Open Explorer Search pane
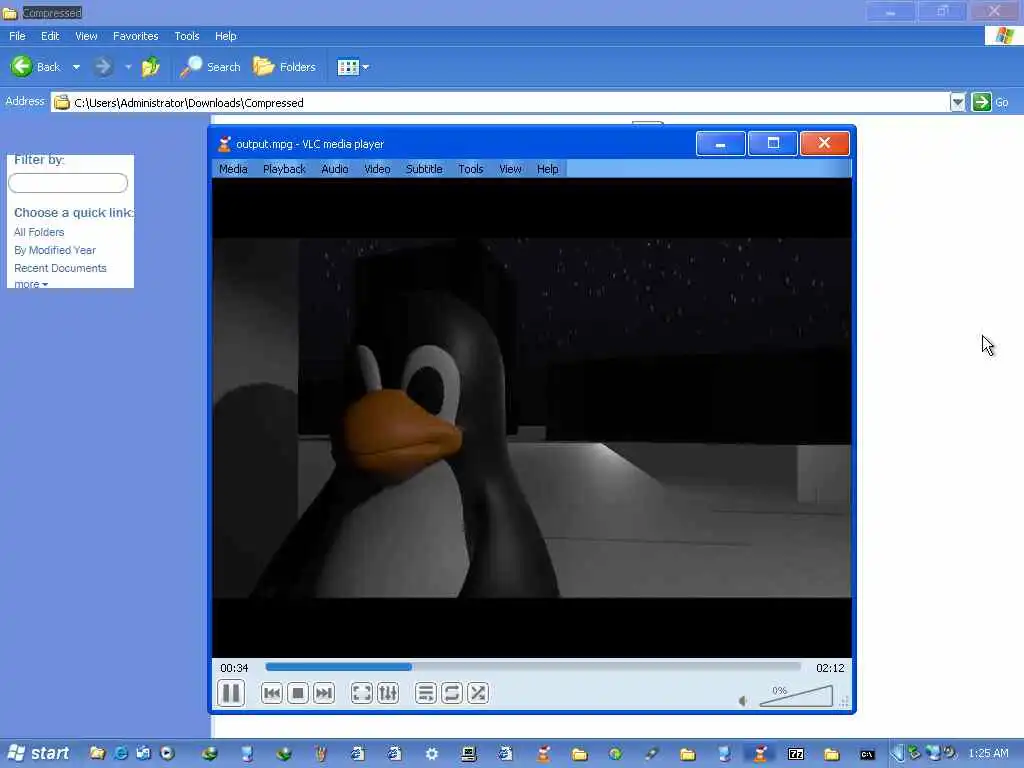This screenshot has height=768, width=1024. click(210, 67)
